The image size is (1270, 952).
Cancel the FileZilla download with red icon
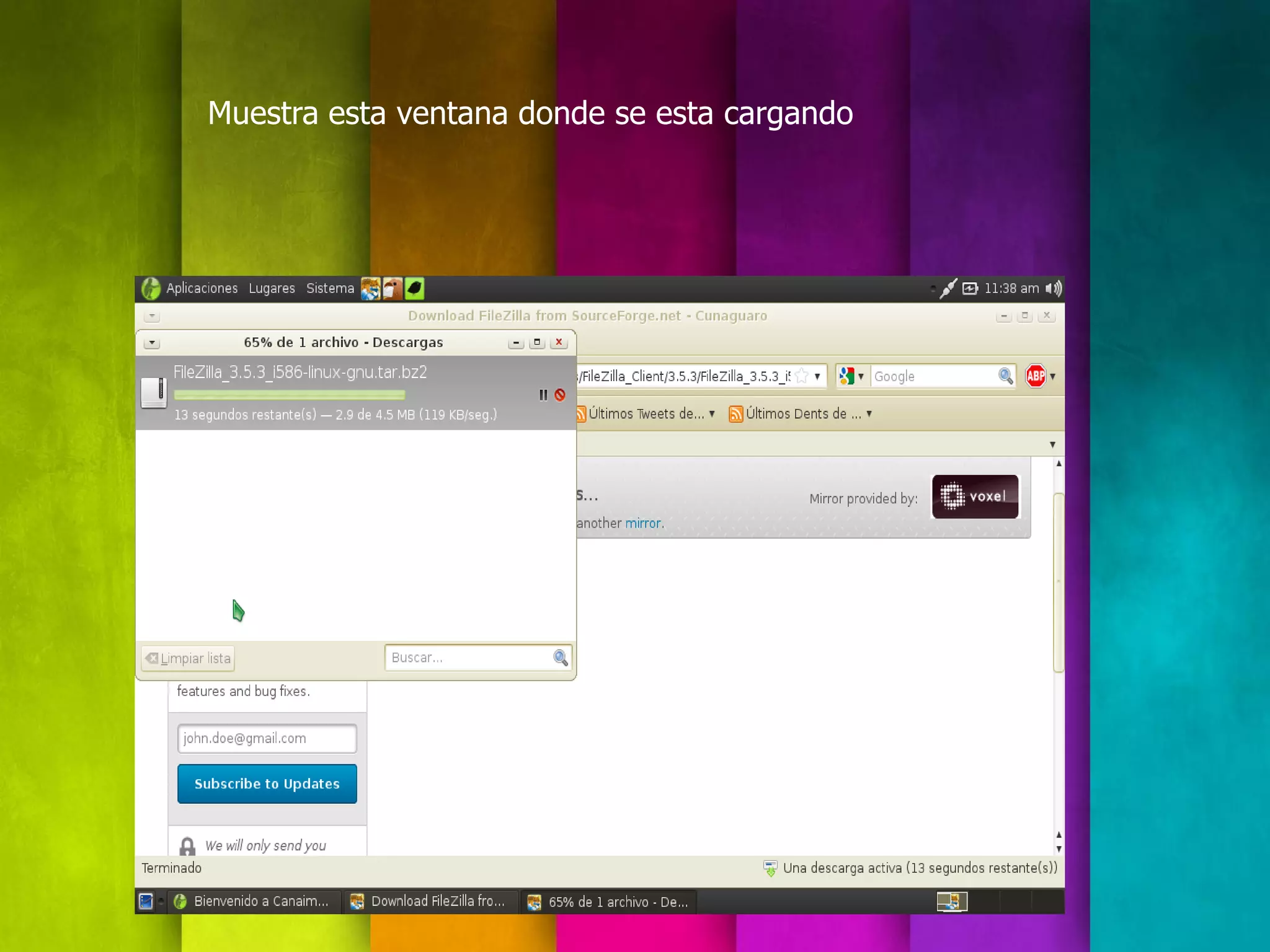click(x=560, y=395)
